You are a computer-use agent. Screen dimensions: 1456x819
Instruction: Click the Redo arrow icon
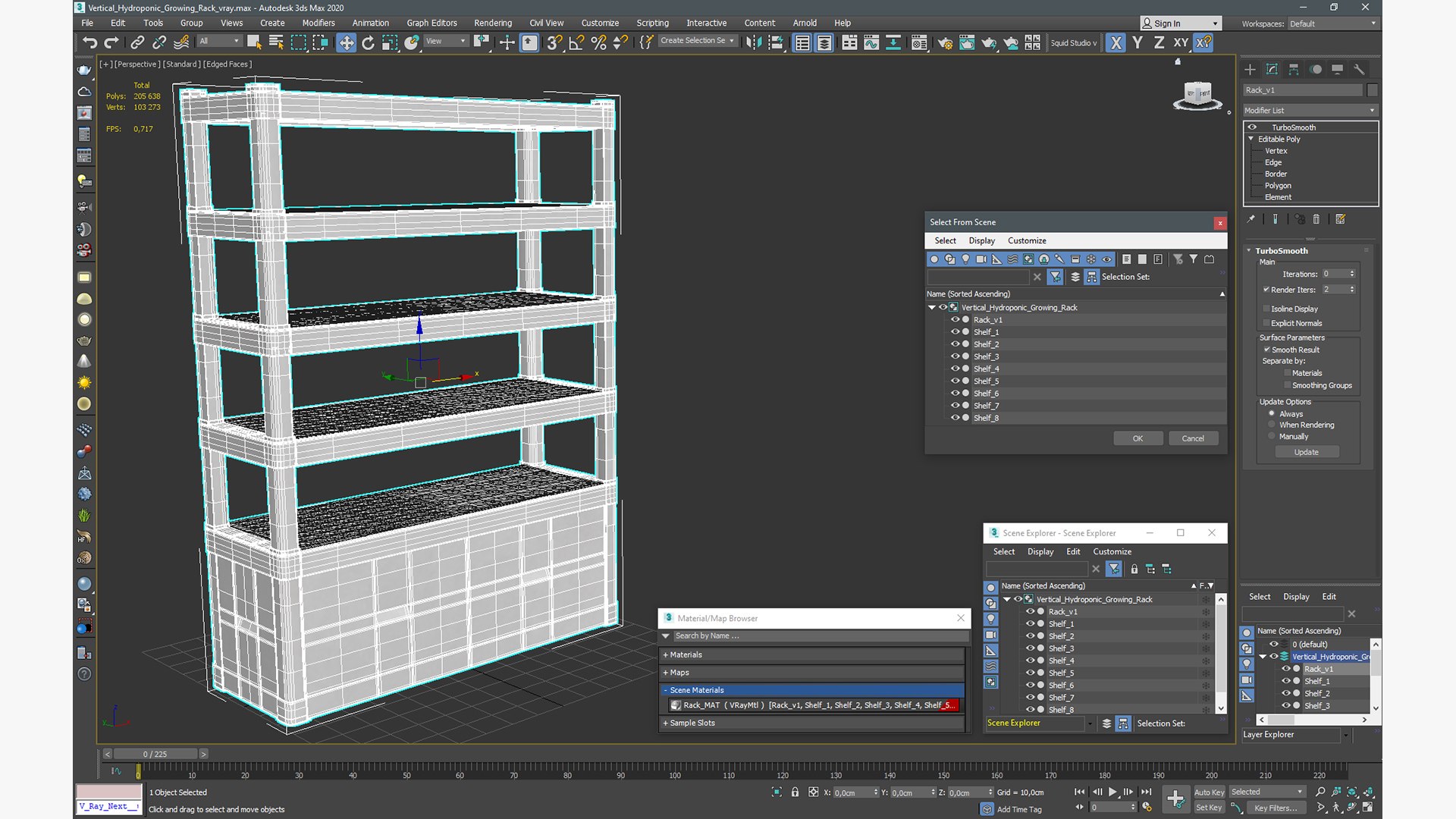click(x=111, y=42)
